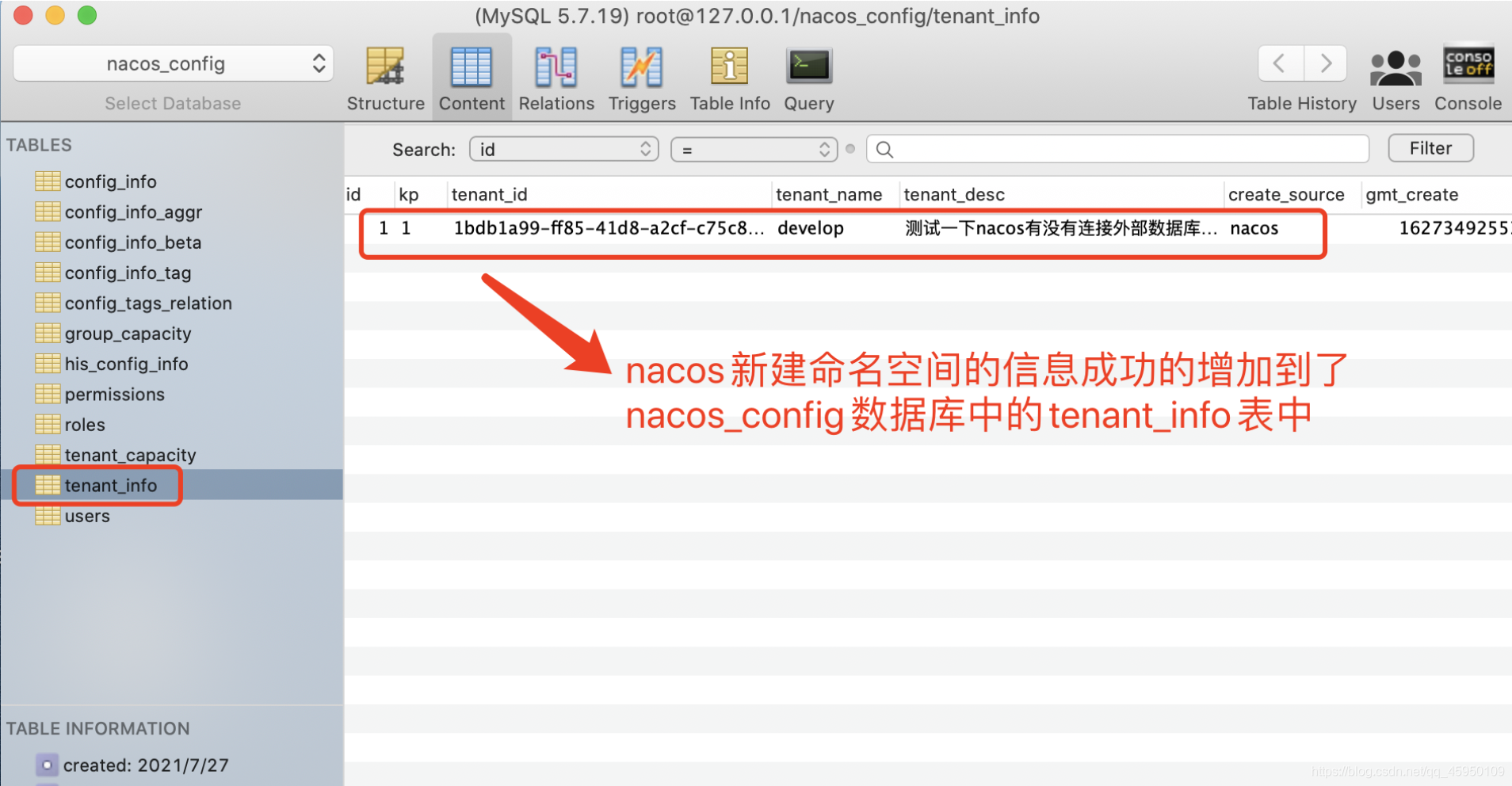Click the config_tags_relation table icon
This screenshot has height=786, width=1512.
pos(48,303)
